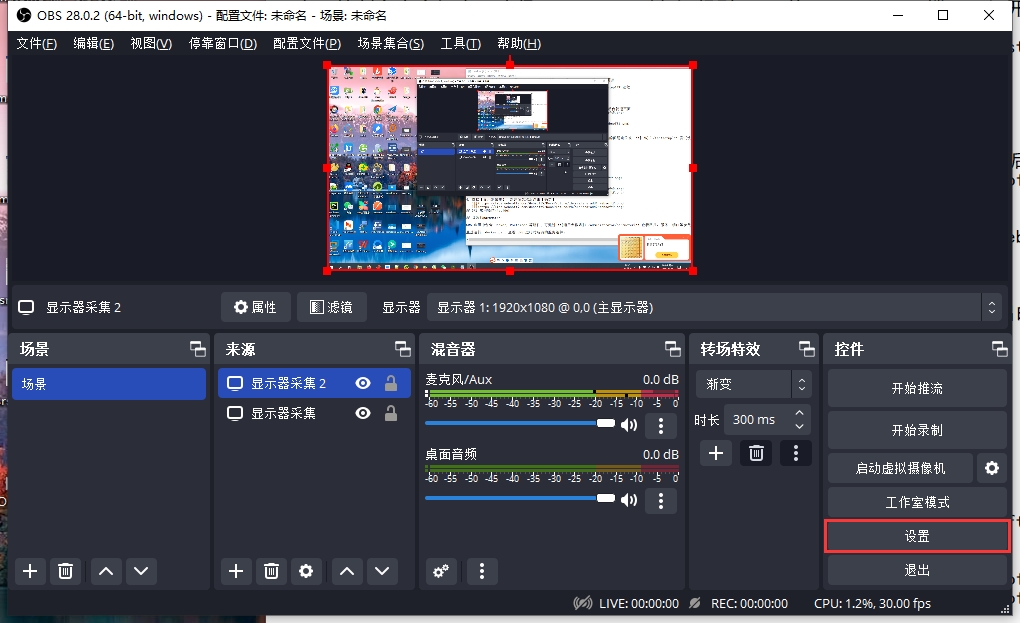Pop out the 混音器 dock panel
This screenshot has width=1020, height=623.
pyautogui.click(x=672, y=349)
